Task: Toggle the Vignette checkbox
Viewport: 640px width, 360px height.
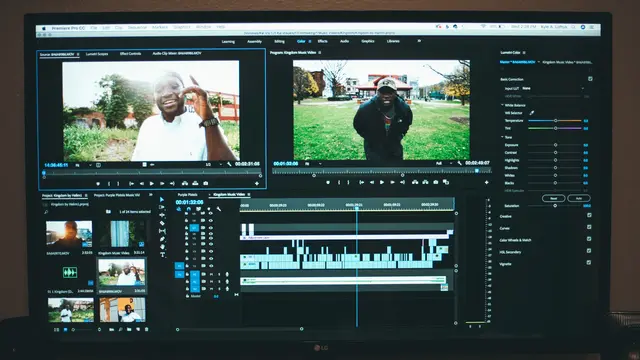Action: tap(589, 262)
